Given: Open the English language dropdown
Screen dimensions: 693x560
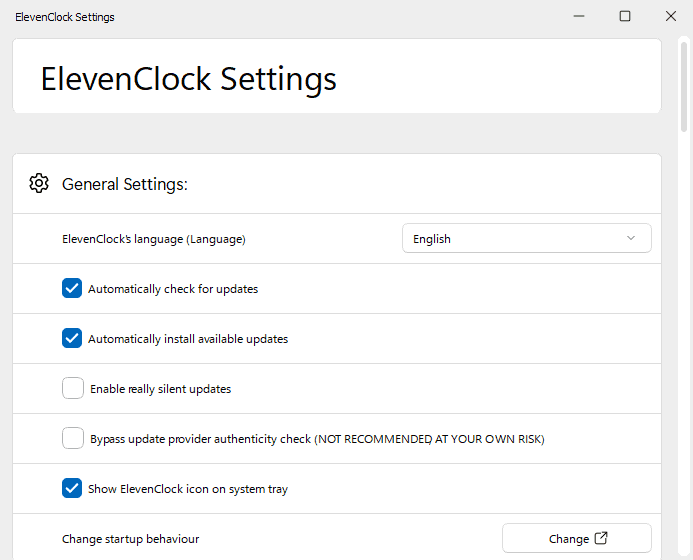Looking at the screenshot, I should coord(526,238).
